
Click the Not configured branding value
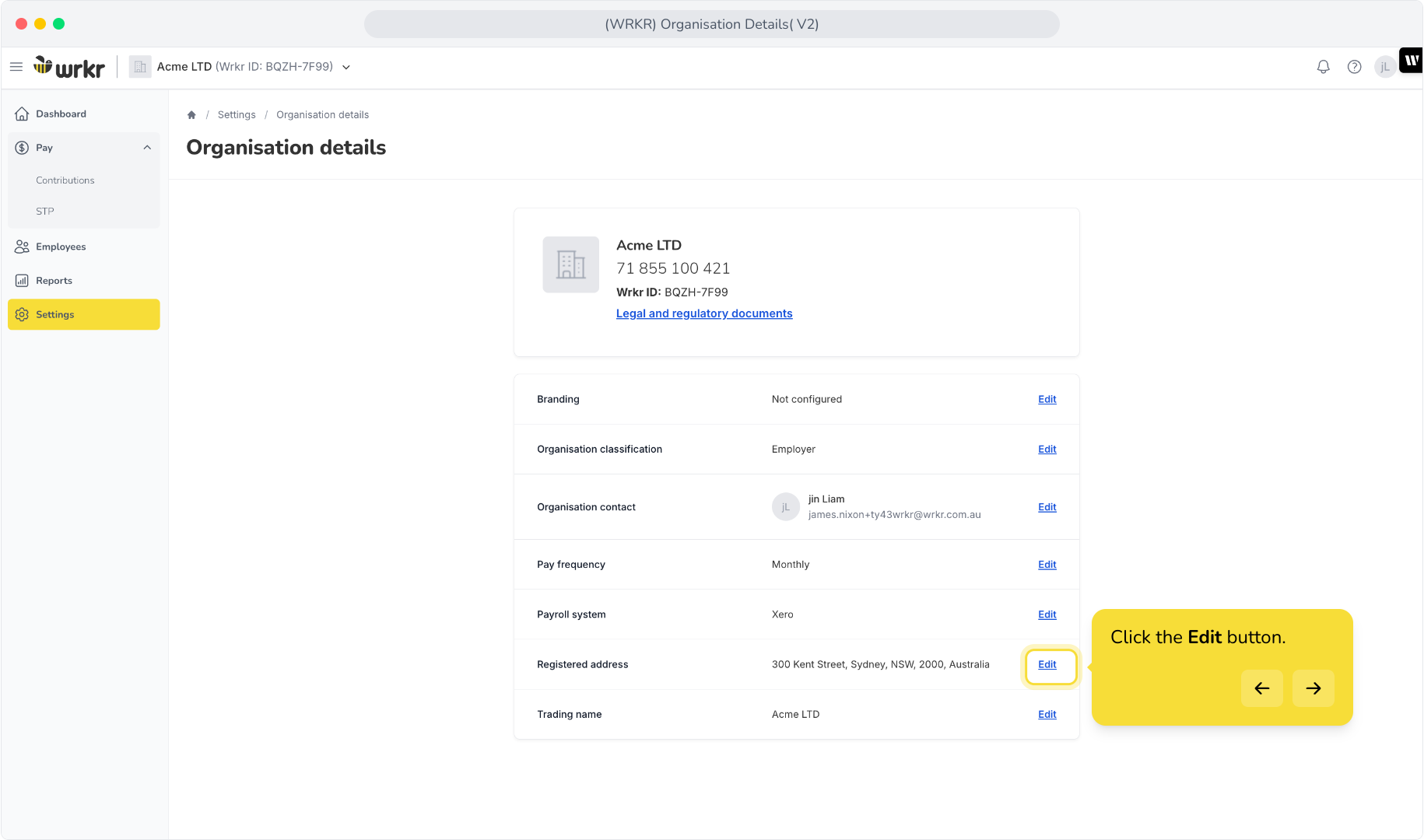807,399
